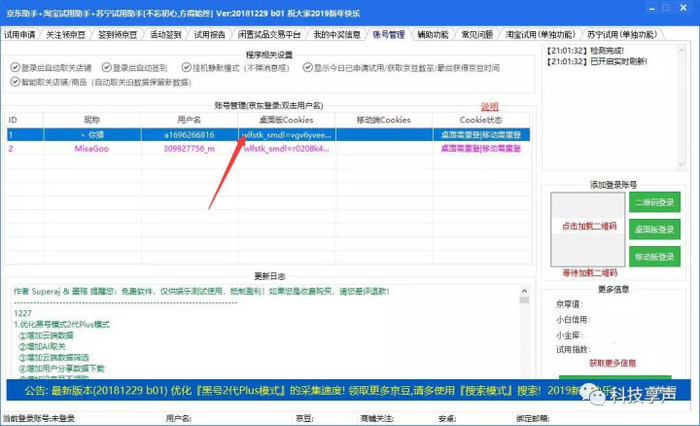Image resolution: width=700 pixels, height=426 pixels.
Task: Click update log line 1.优化黑号模式2代Plus模式
Action: tap(62, 324)
